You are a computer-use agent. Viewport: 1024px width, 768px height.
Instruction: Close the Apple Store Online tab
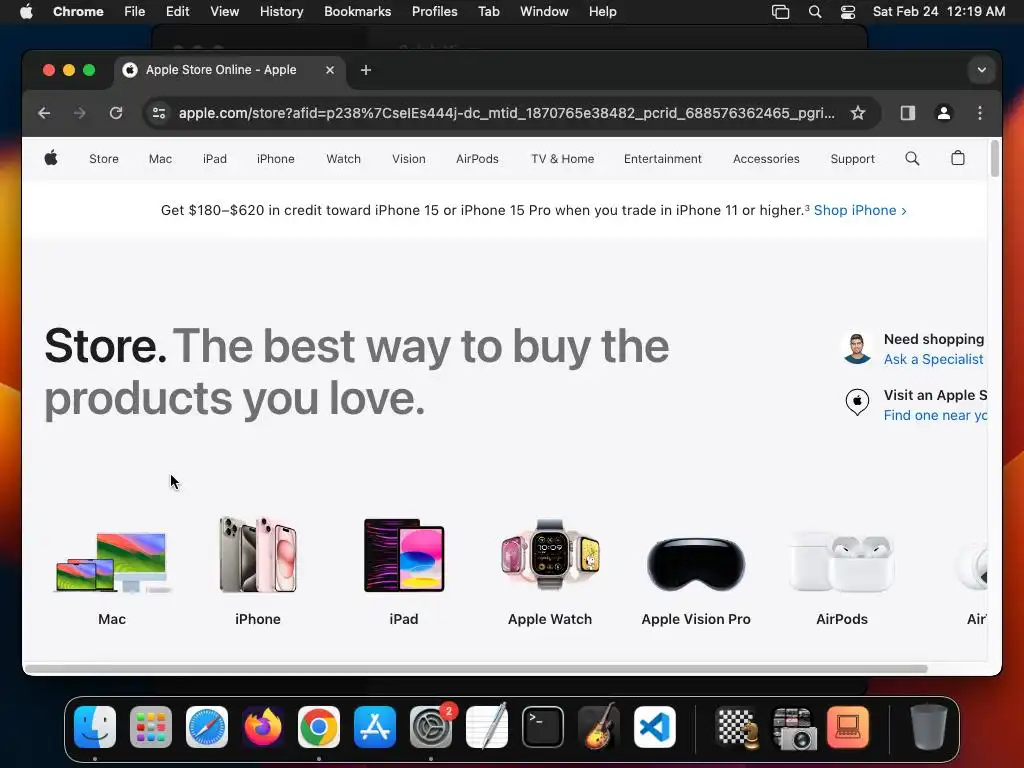click(x=330, y=70)
